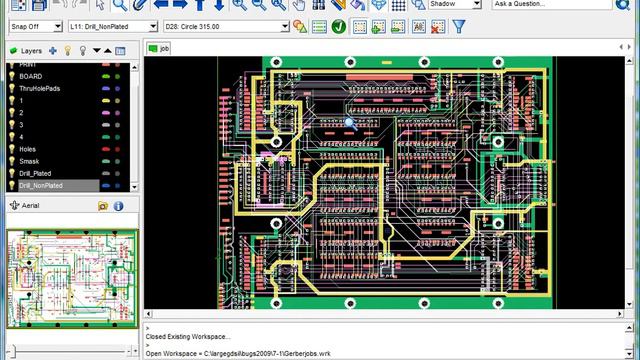Pan view with the blue up arrow
Viewport: 640px width, 360px height.
tap(200, 4)
